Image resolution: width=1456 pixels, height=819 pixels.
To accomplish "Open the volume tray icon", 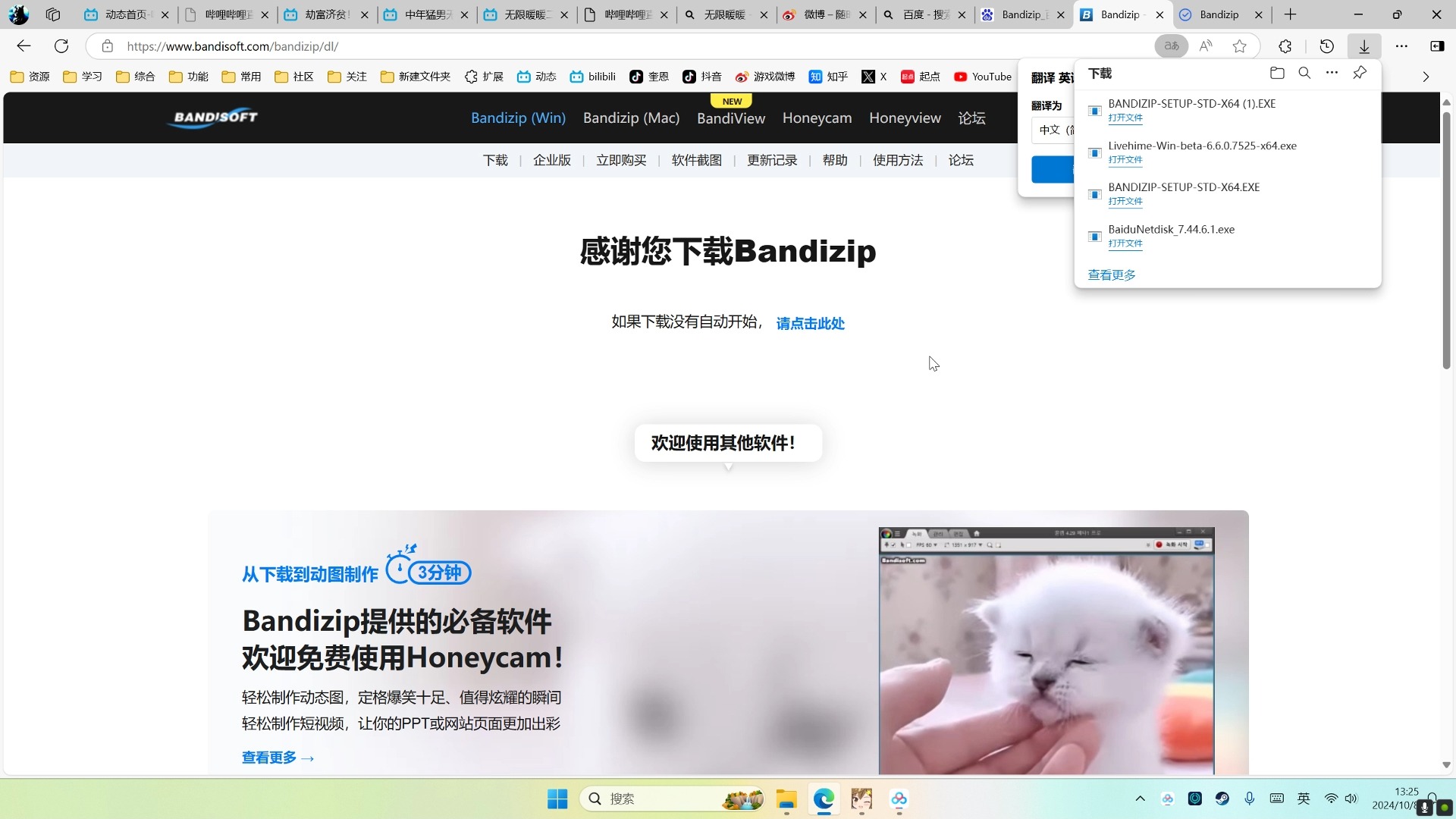I will (x=1351, y=799).
